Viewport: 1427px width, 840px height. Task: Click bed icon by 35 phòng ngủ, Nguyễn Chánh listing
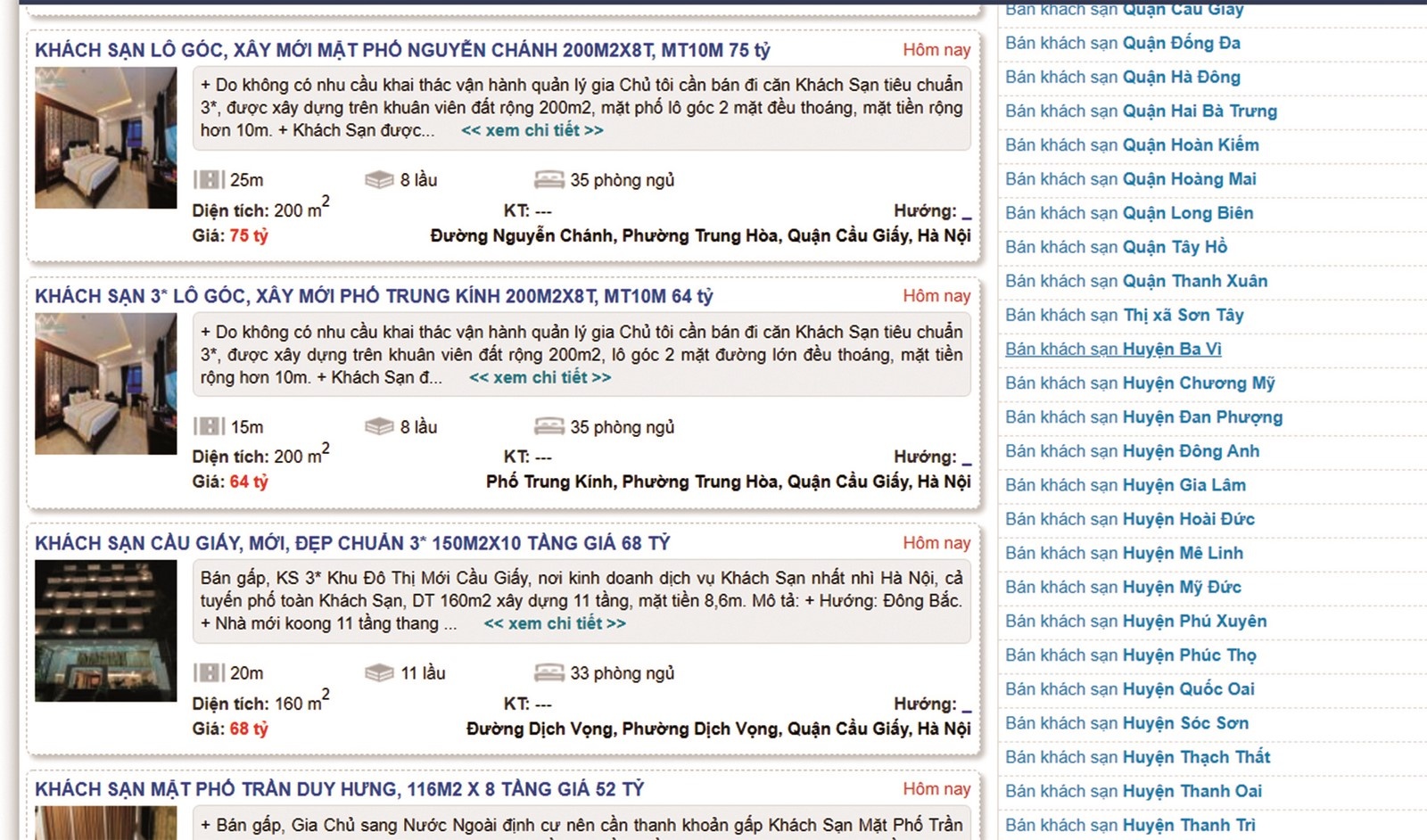(x=549, y=180)
